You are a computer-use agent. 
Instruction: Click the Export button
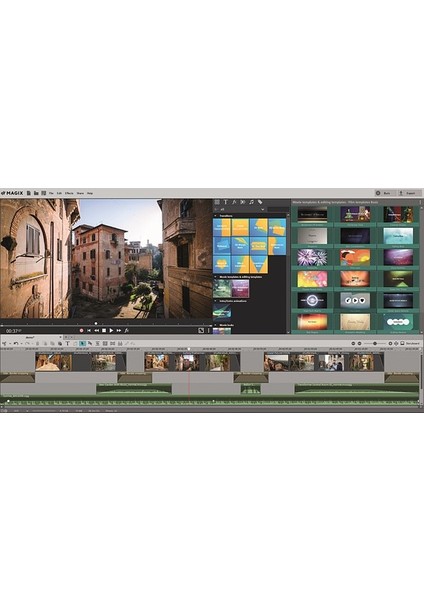[x=408, y=193]
